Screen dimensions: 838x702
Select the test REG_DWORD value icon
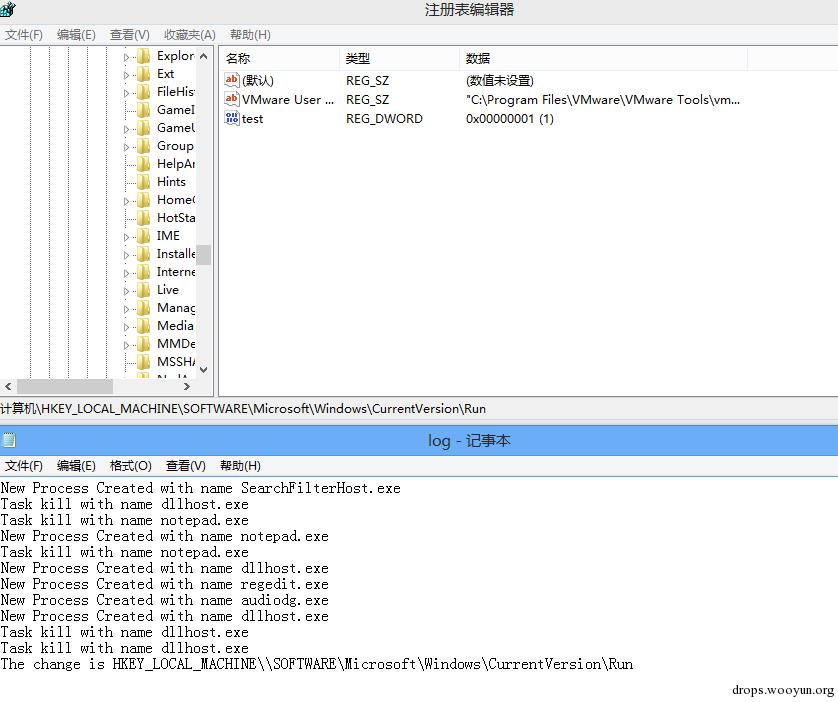tap(231, 118)
